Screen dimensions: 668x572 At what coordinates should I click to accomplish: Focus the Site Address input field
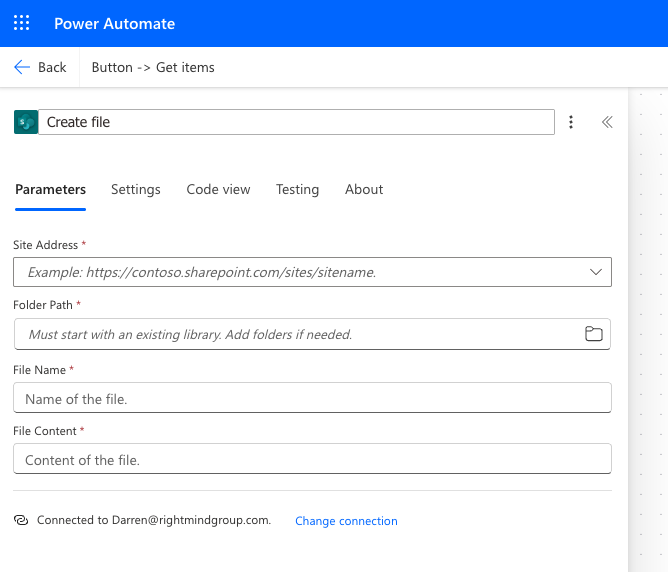click(x=312, y=272)
